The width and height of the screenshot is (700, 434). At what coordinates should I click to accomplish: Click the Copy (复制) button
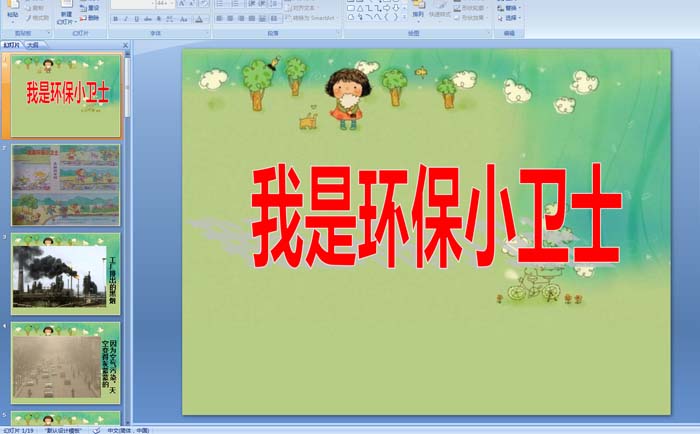point(36,8)
